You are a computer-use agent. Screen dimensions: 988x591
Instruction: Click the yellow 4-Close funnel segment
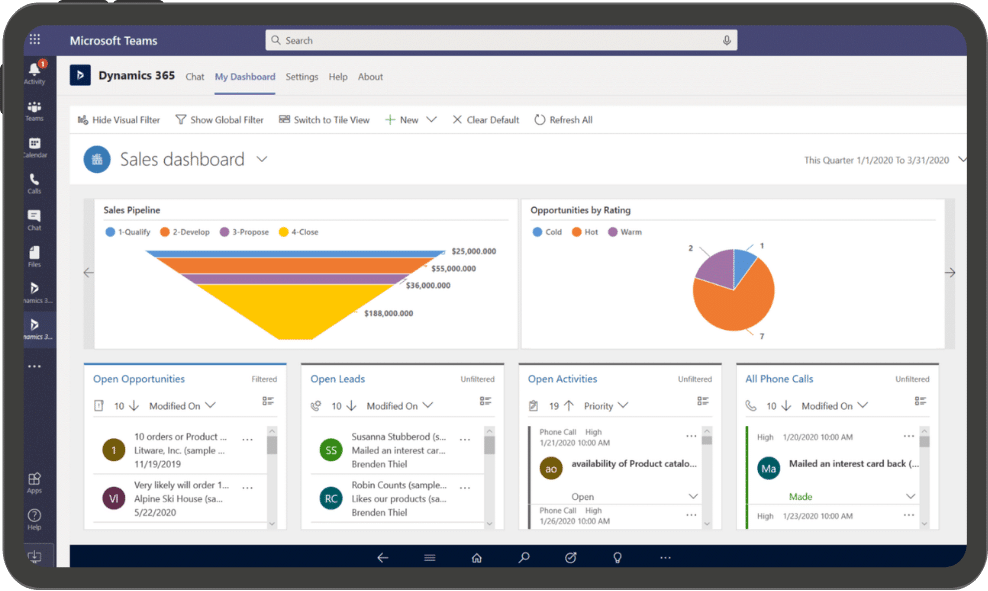pyautogui.click(x=295, y=311)
